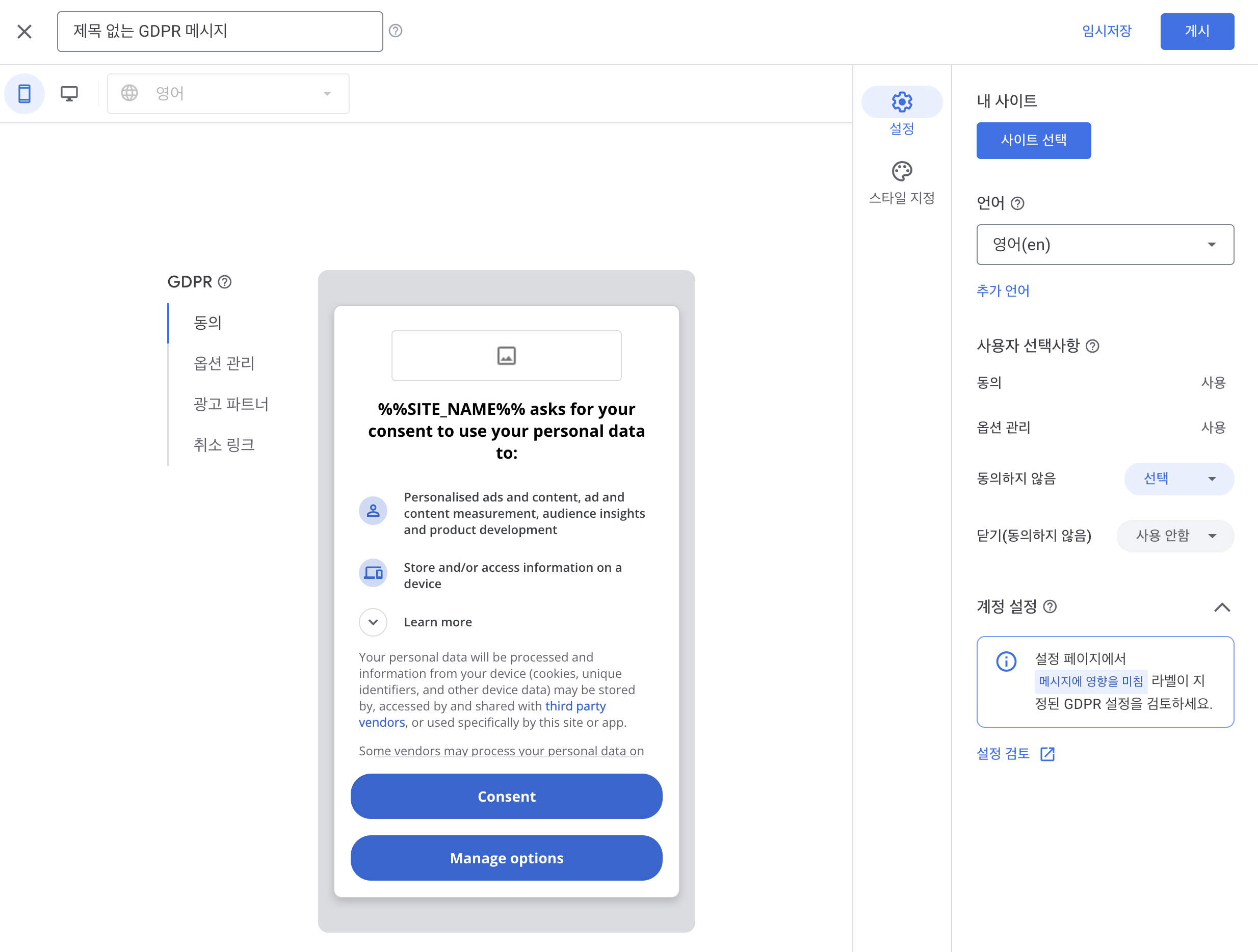Click help icon beside GDPR heading
Viewport: 1258px width, 952px height.
pos(225,282)
